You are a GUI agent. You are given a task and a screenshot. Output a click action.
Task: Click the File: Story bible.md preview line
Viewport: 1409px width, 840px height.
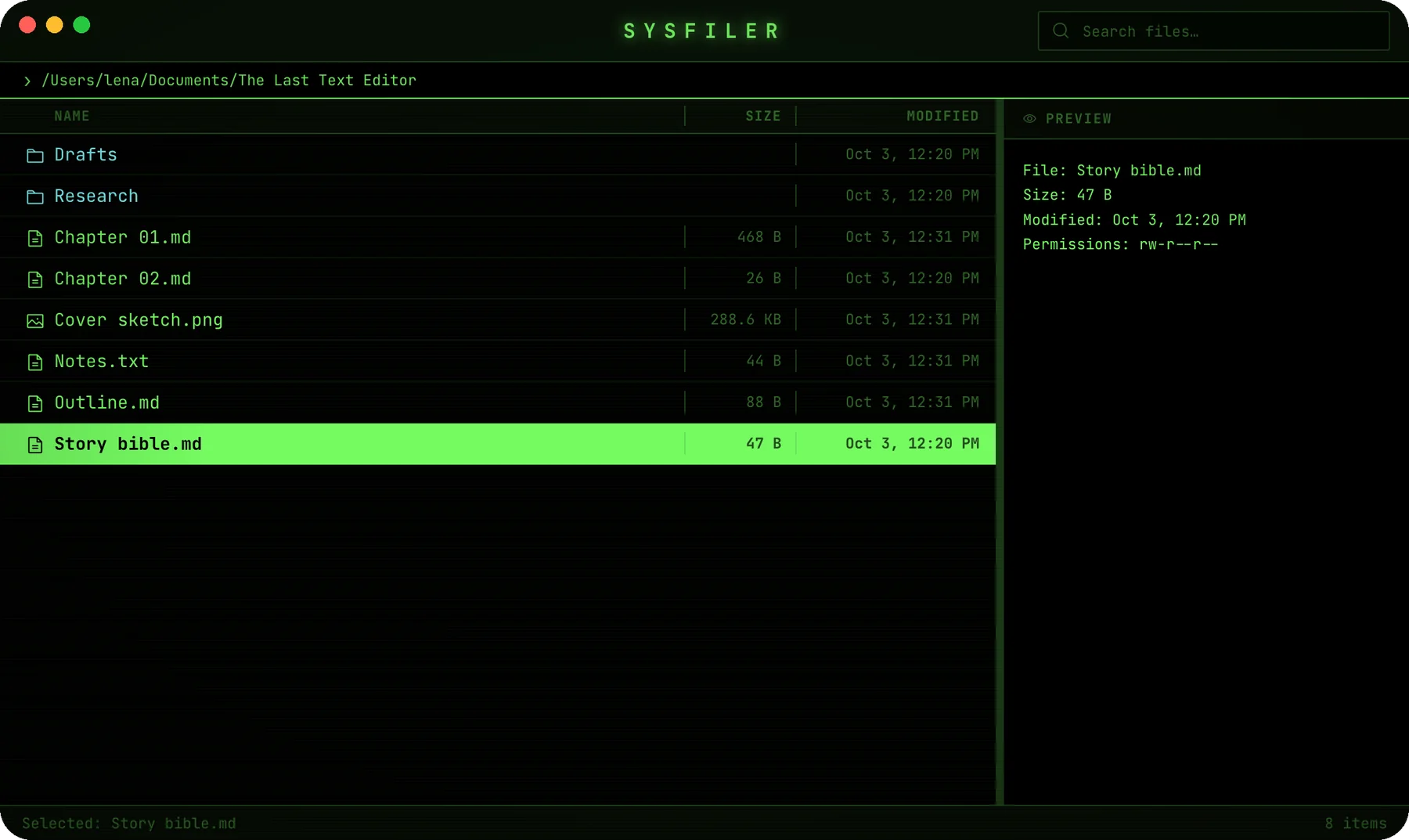point(1112,171)
